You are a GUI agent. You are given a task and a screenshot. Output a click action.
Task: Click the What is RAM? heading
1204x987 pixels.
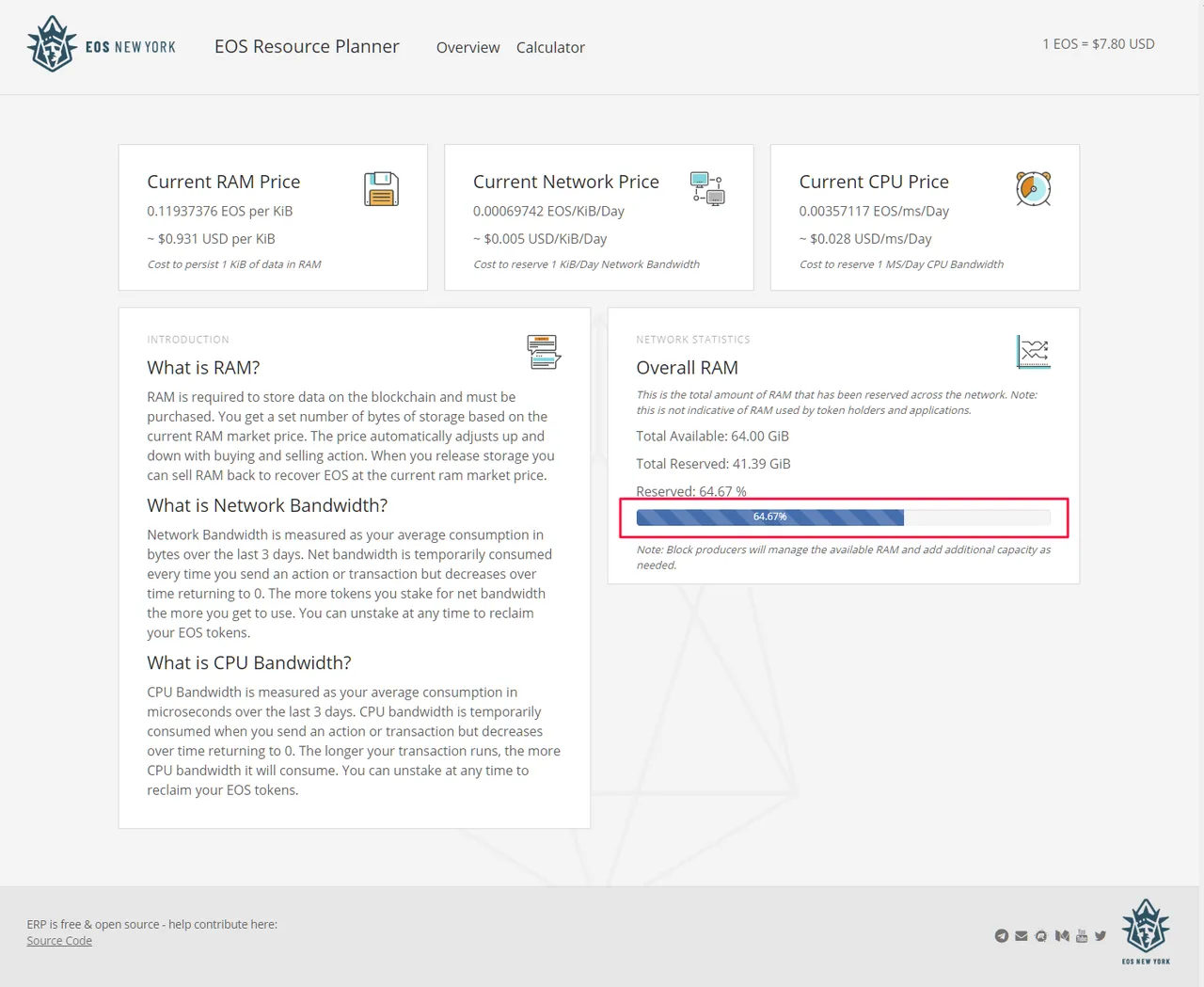[203, 368]
